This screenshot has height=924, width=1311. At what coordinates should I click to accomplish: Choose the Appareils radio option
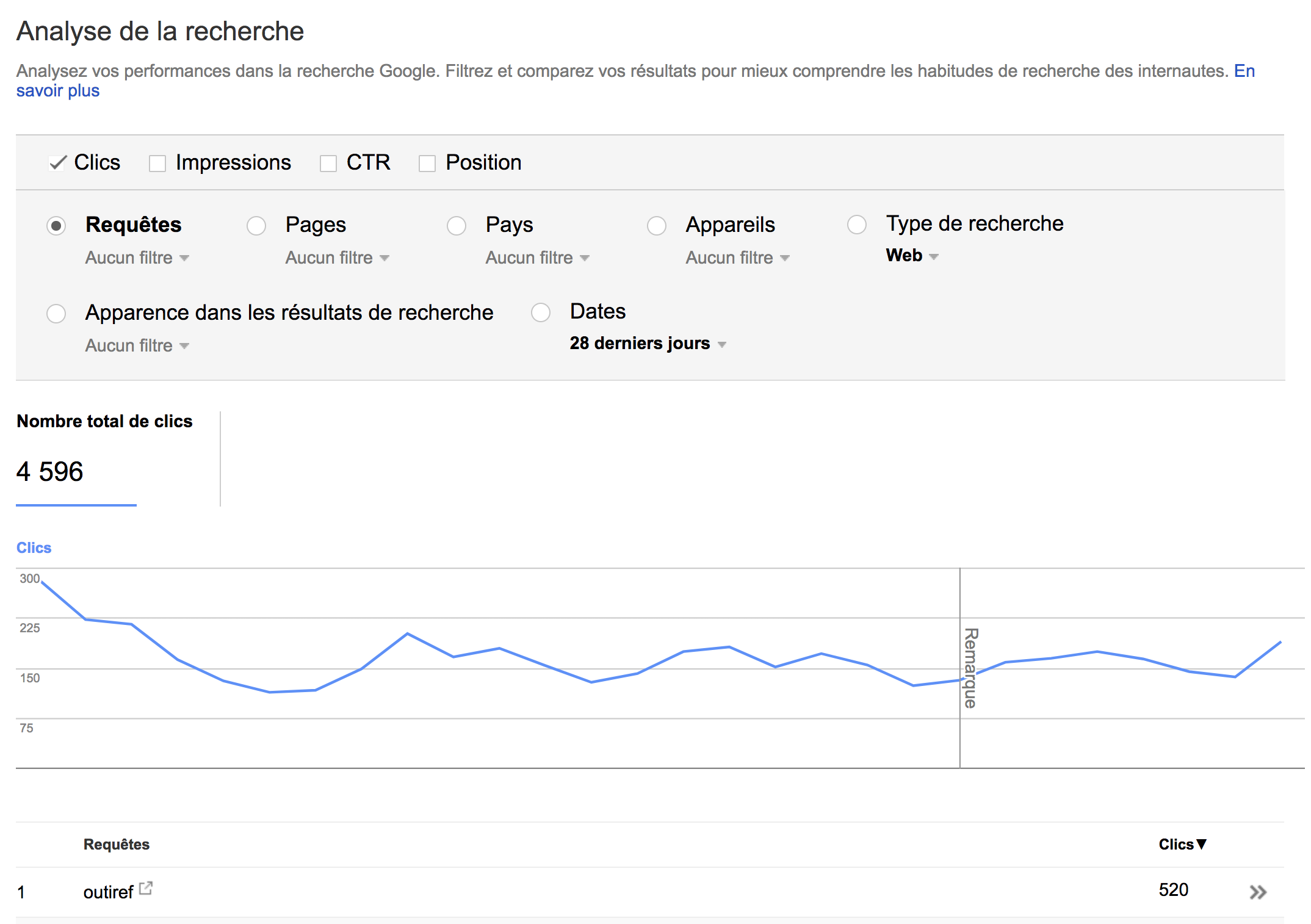[657, 226]
